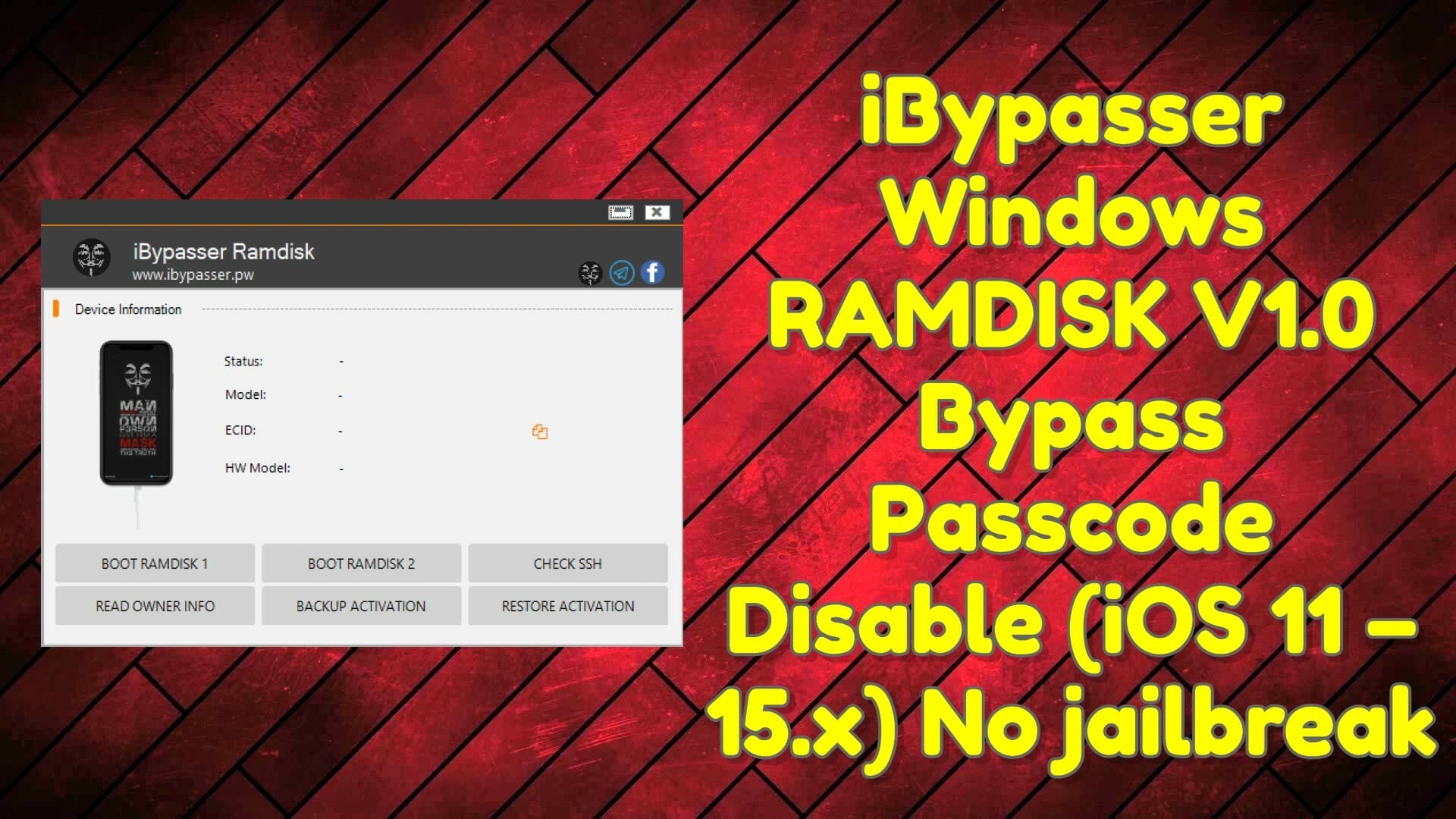Click the Status field value area
The height and width of the screenshot is (819, 1456).
click(x=342, y=361)
